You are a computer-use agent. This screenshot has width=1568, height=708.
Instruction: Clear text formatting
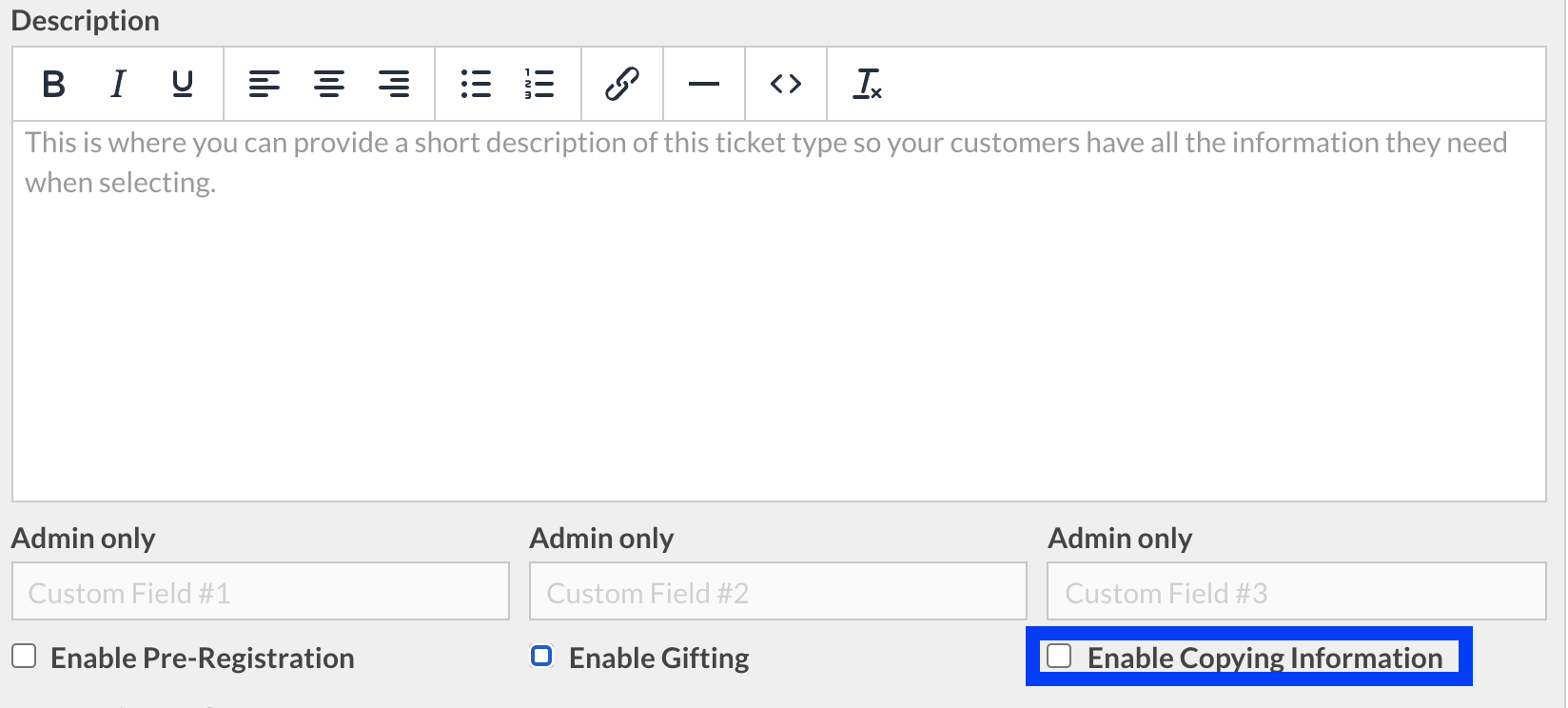pyautogui.click(x=868, y=84)
